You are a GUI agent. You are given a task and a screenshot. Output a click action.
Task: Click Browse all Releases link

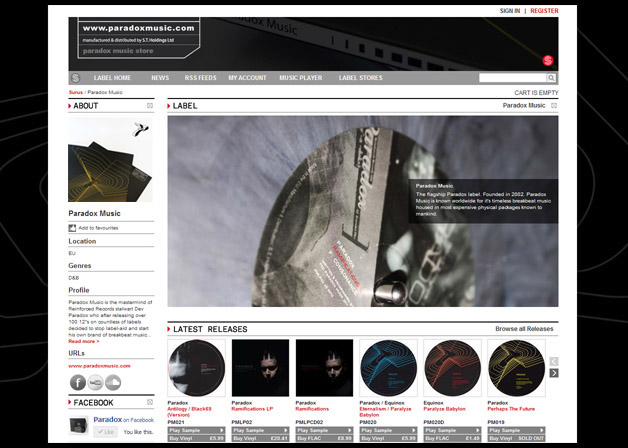pyautogui.click(x=524, y=329)
